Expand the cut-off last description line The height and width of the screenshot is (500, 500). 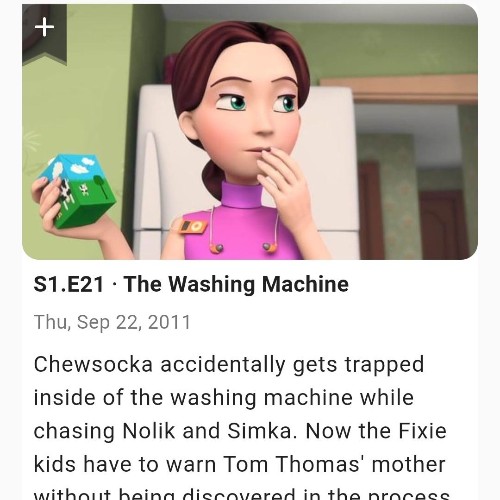tap(242, 494)
